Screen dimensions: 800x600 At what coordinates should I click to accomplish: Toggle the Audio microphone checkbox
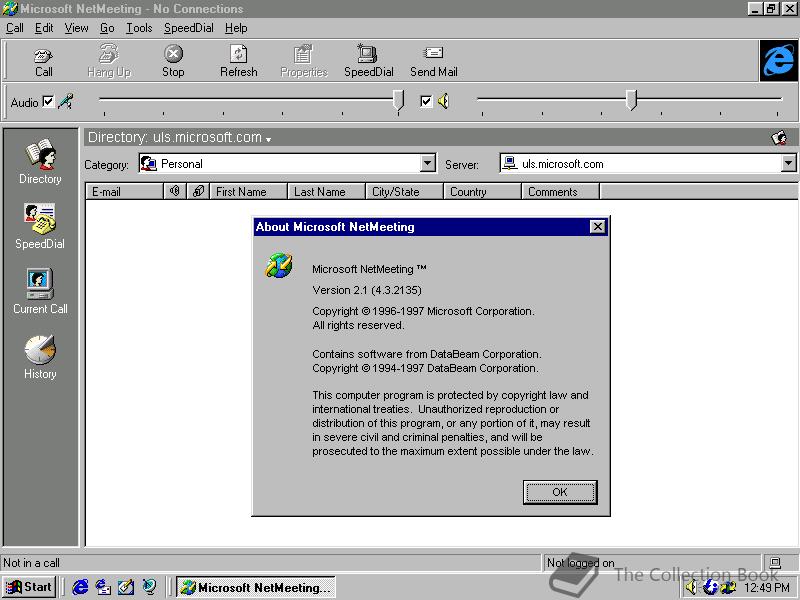coord(48,101)
